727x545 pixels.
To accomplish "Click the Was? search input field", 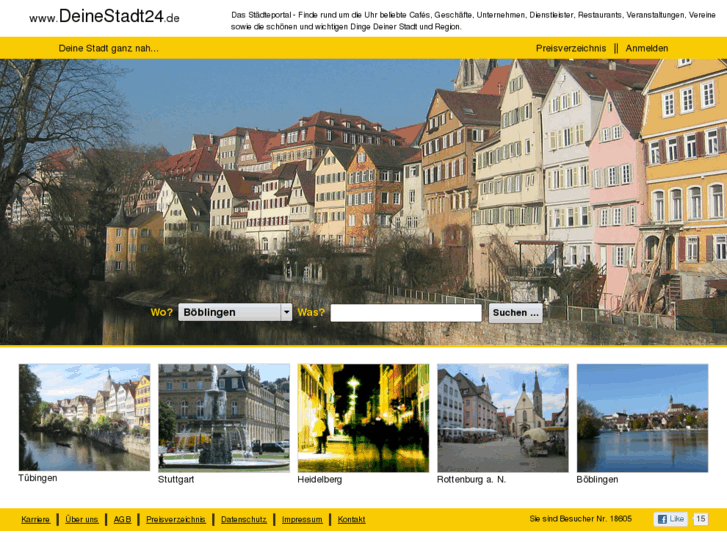I will pyautogui.click(x=406, y=313).
